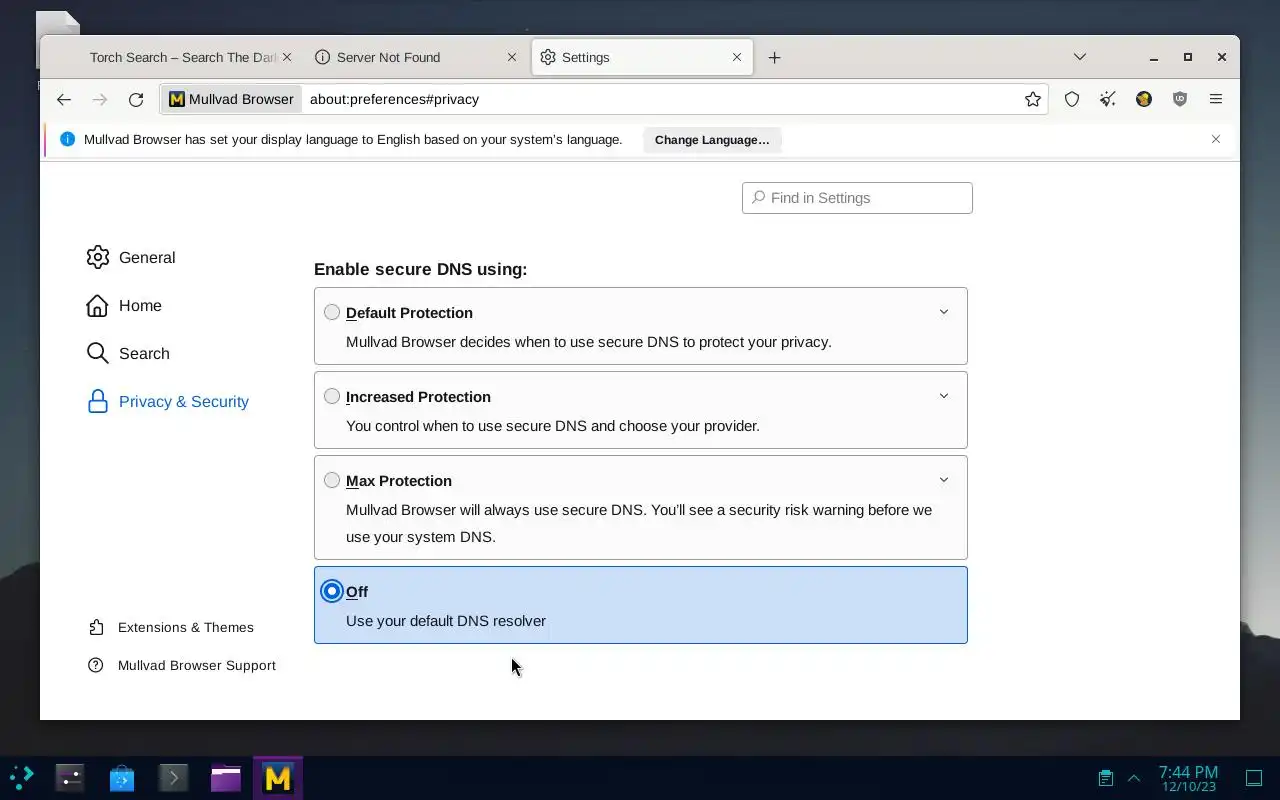Focus the about:preferences address bar
Screen dimensions: 1280x800
[x=660, y=99]
